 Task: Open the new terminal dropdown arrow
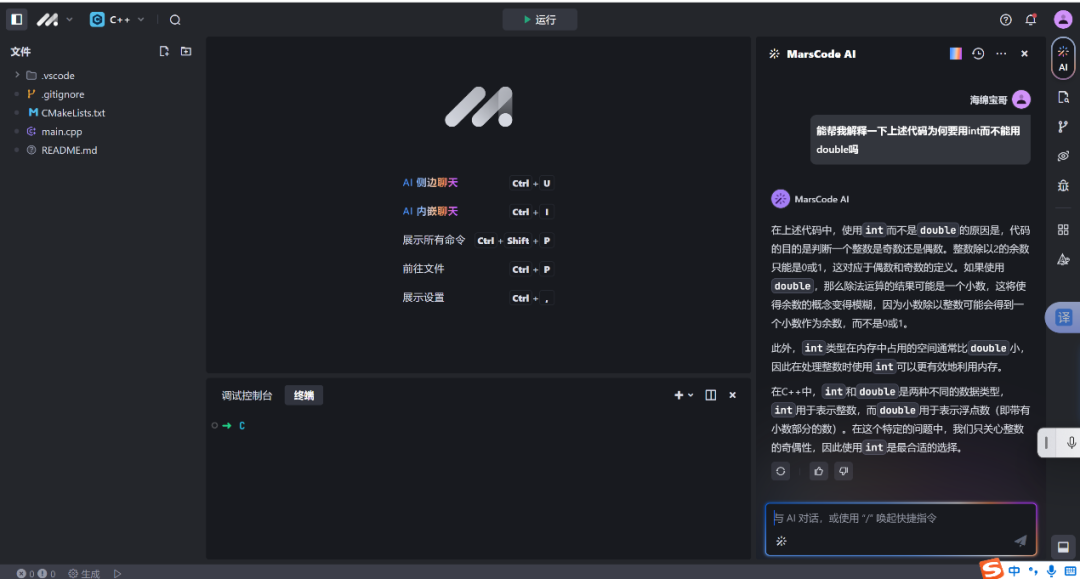[x=691, y=395]
